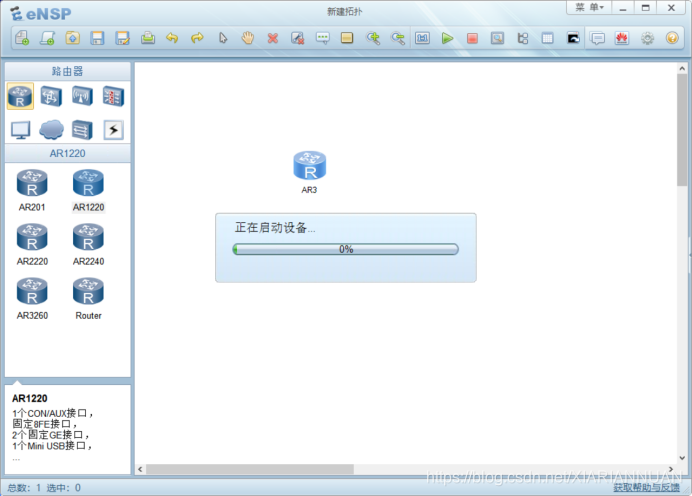Open the 菜单 dropdown menu
The width and height of the screenshot is (692, 496).
pos(589,8)
